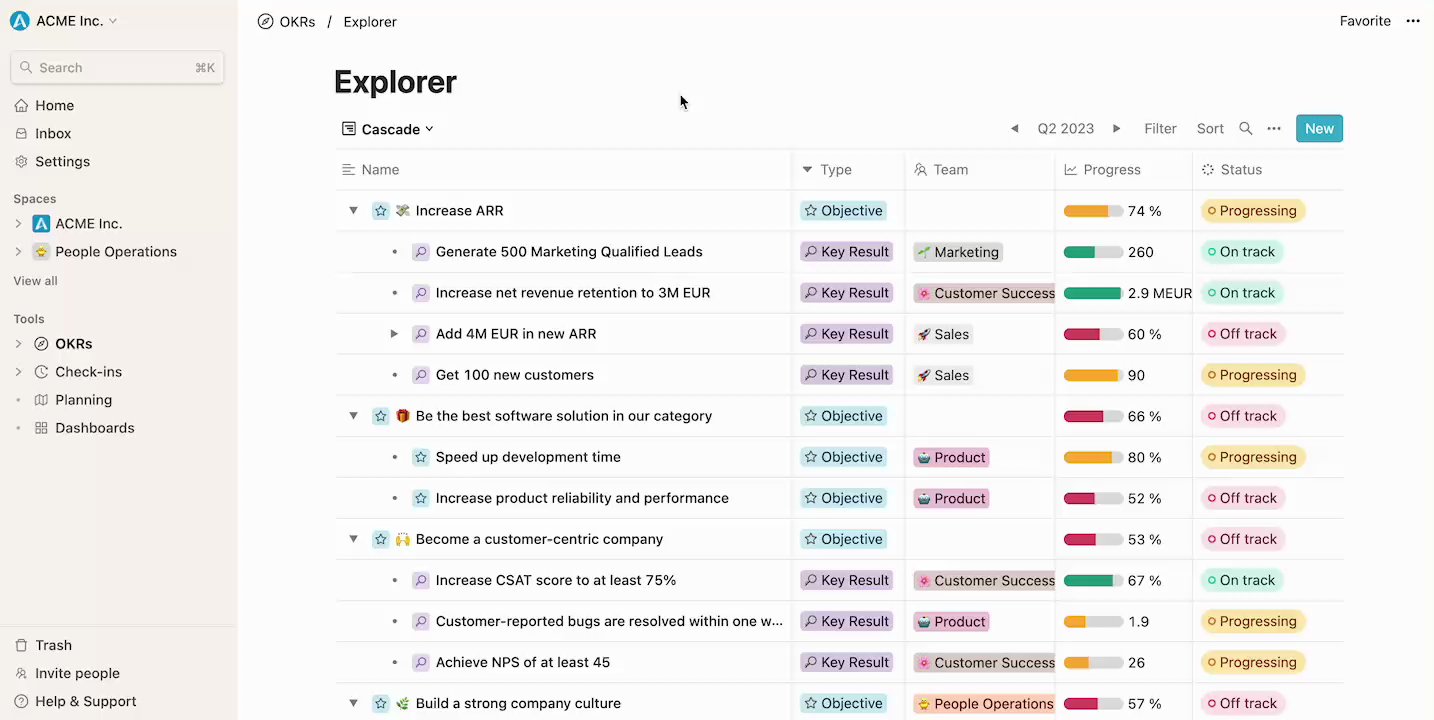This screenshot has width=1434, height=720.
Task: Open the Trash in sidebar
Action: [53, 645]
